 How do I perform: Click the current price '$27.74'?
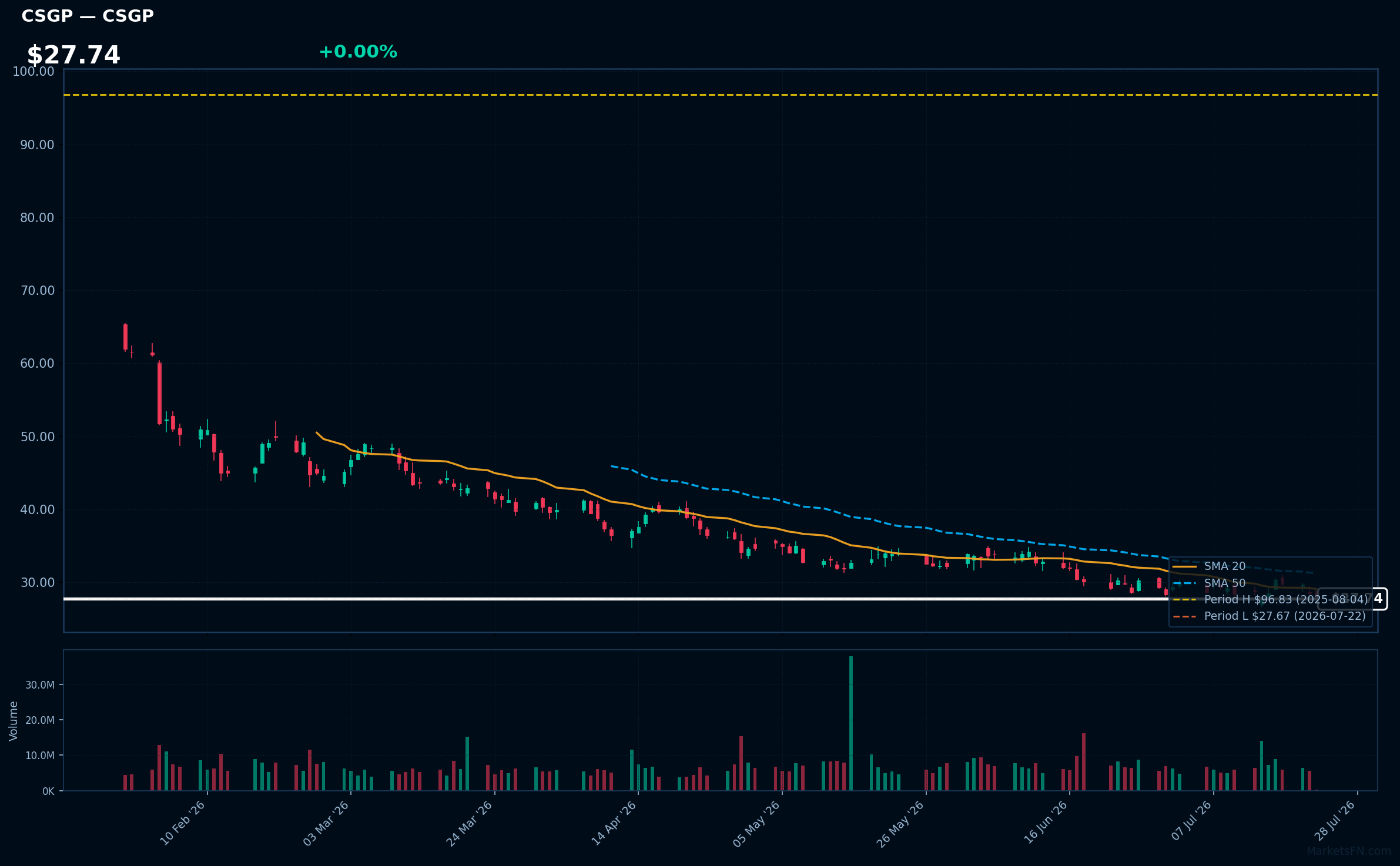click(73, 55)
